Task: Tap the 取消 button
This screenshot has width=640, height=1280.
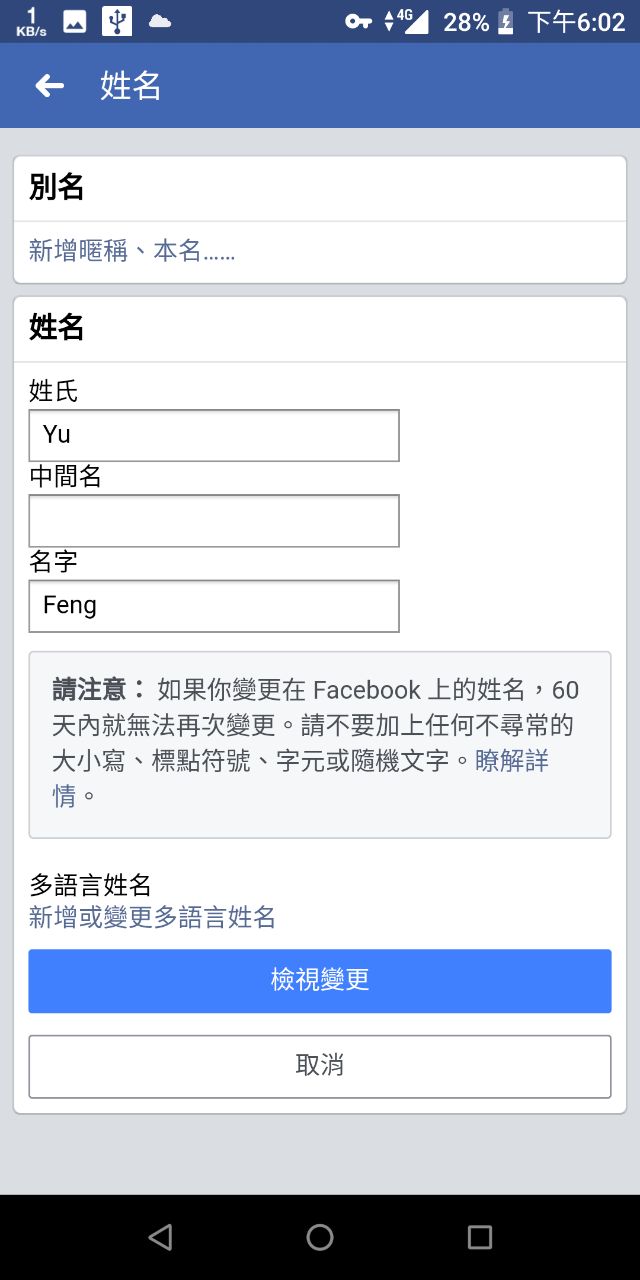Action: click(320, 1066)
